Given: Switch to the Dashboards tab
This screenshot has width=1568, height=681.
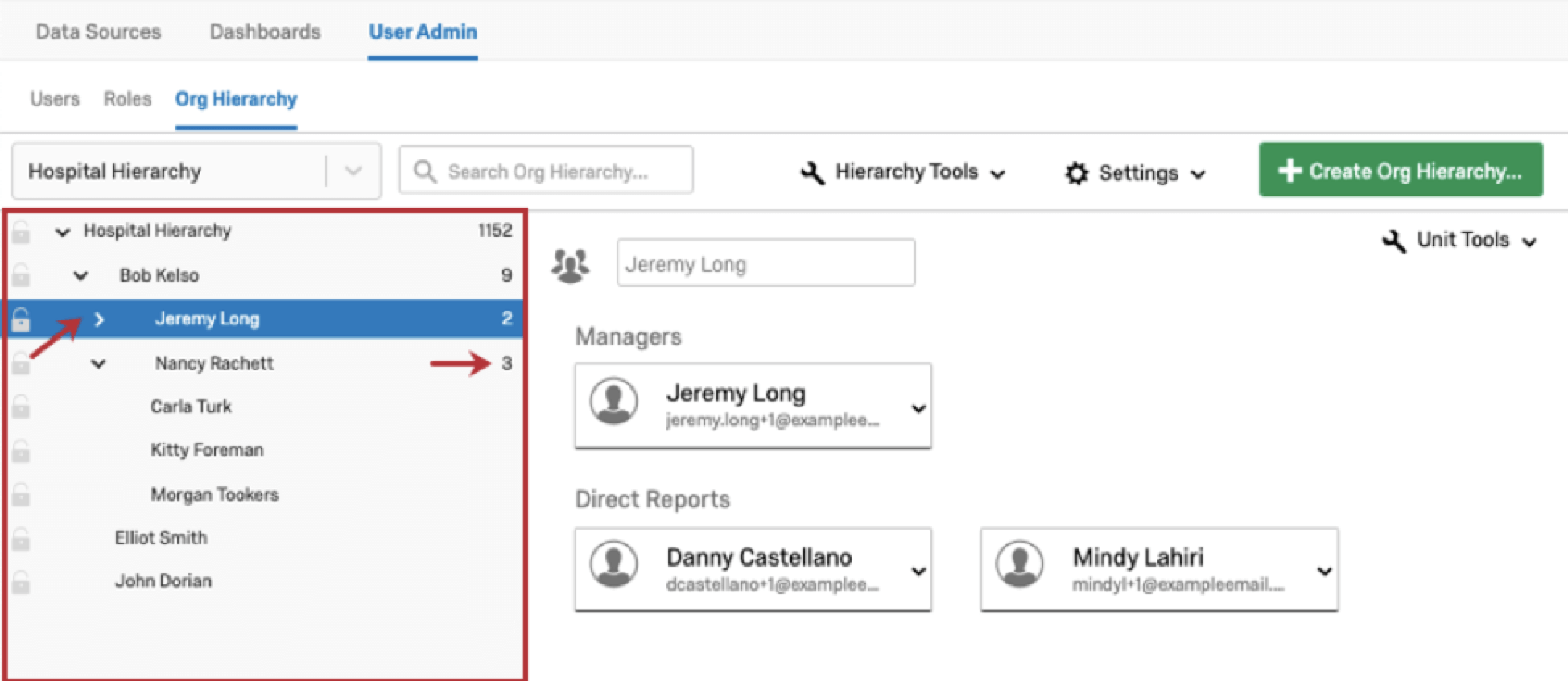Looking at the screenshot, I should (265, 31).
